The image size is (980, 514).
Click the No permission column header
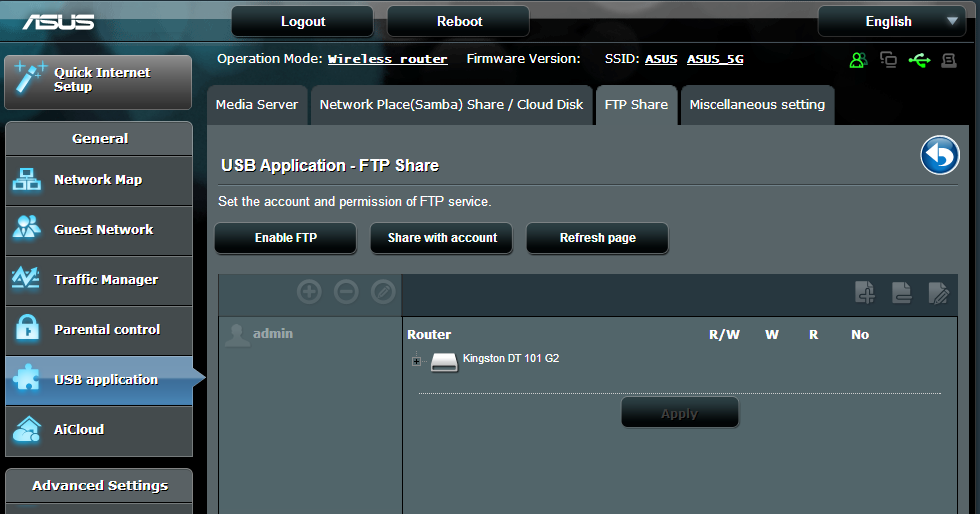click(860, 335)
